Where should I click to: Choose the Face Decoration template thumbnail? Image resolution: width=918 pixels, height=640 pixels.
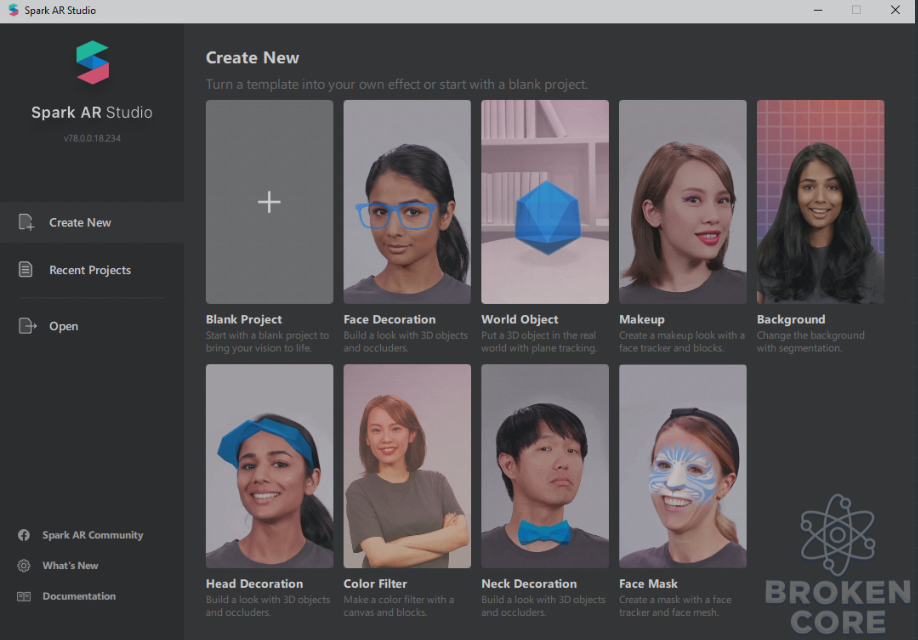click(407, 202)
